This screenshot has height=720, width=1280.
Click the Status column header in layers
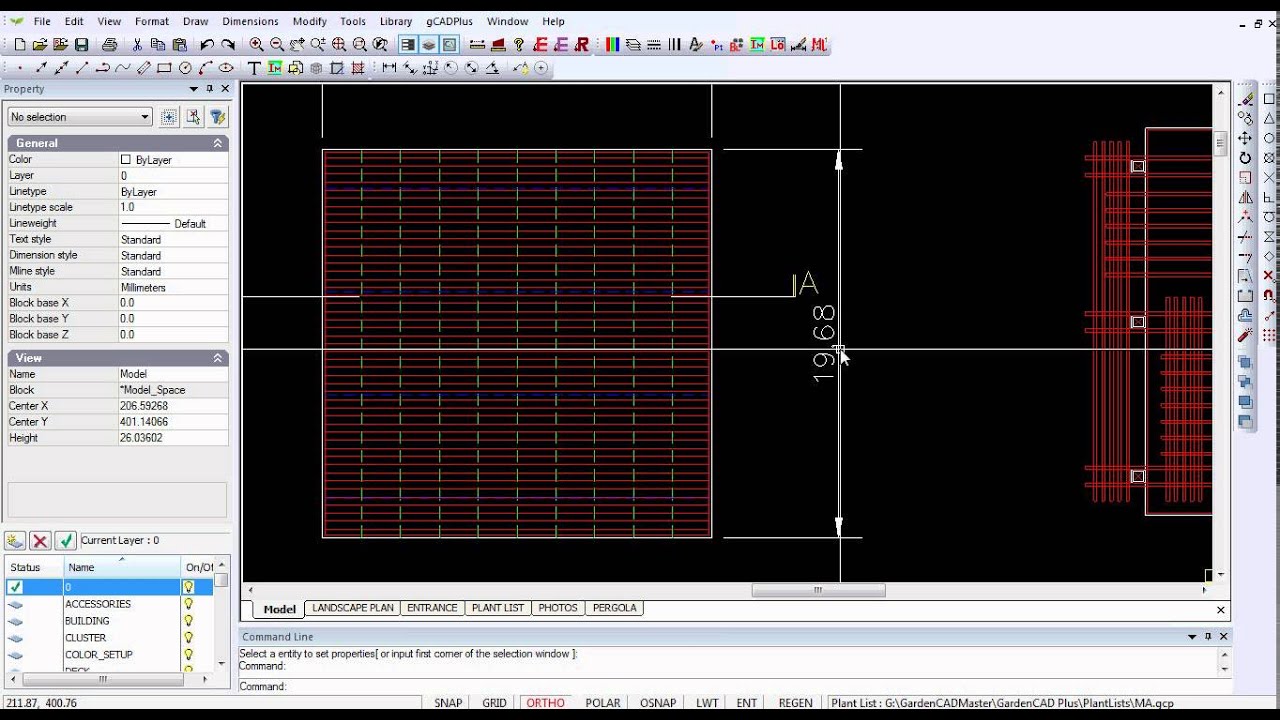click(34, 567)
